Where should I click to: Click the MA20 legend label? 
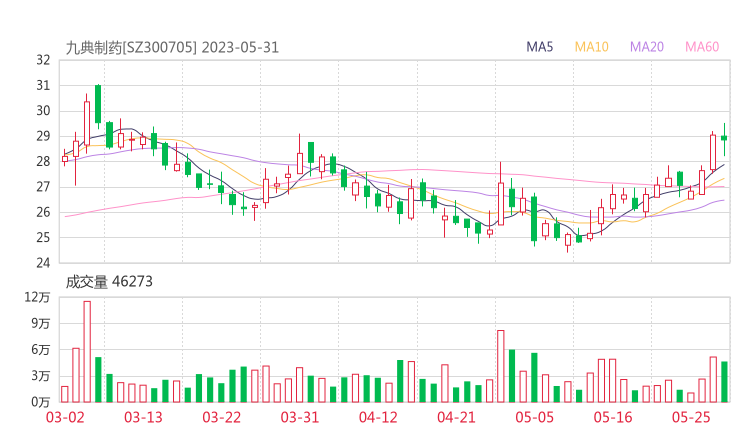coord(647,47)
